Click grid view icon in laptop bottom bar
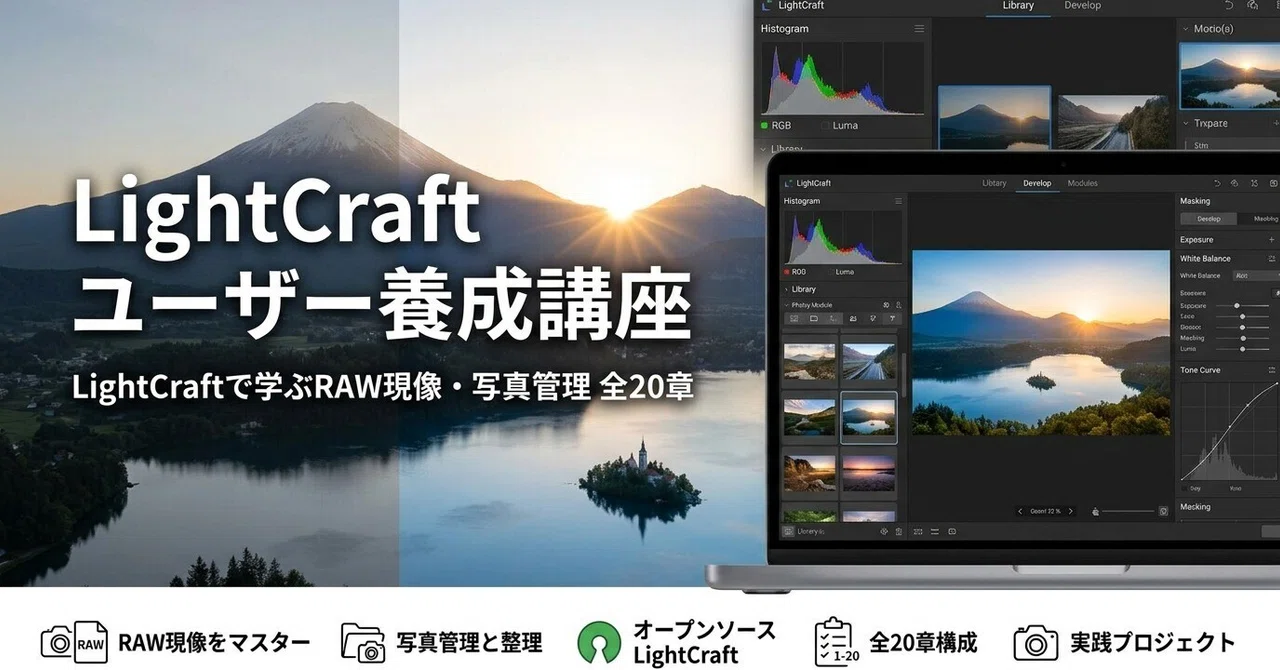Image resolution: width=1280 pixels, height=670 pixels. click(918, 531)
